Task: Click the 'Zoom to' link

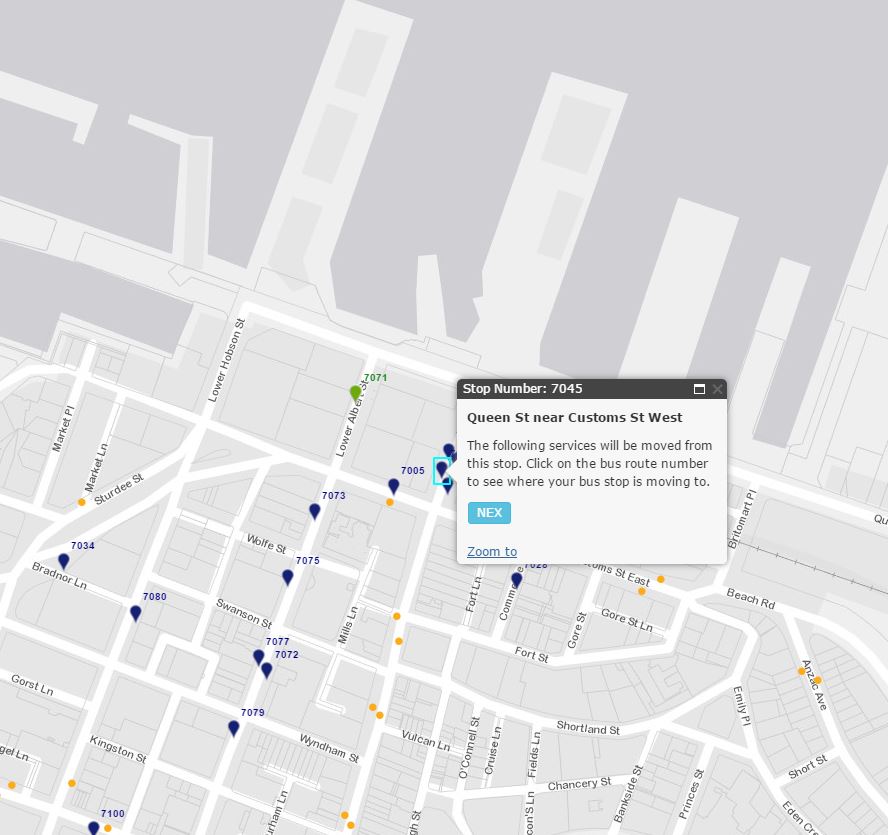Action: pyautogui.click(x=491, y=551)
